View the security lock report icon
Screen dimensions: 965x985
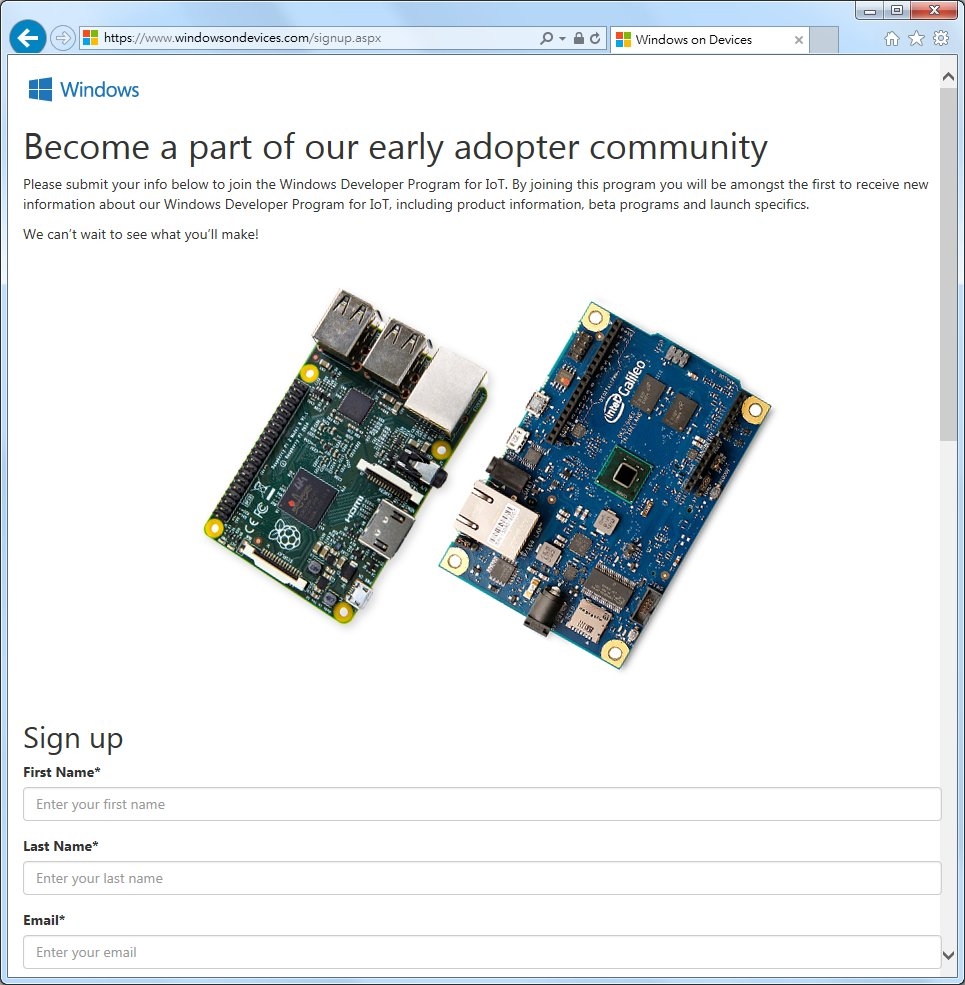pos(579,38)
